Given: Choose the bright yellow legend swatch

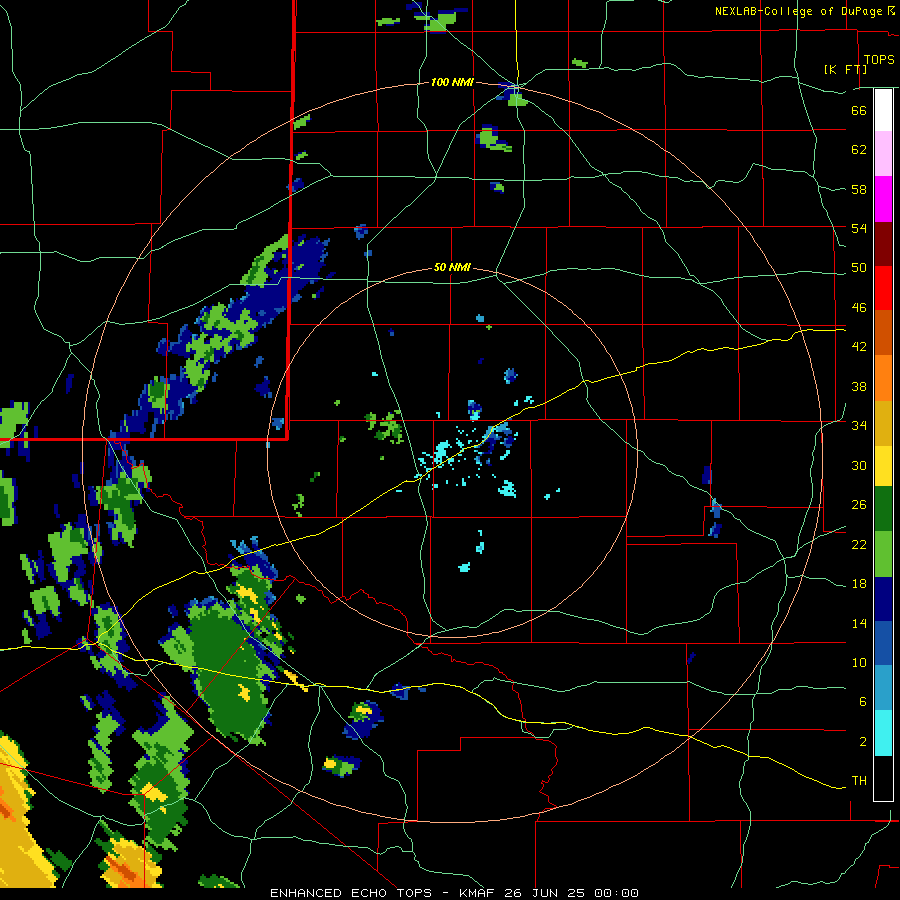Looking at the screenshot, I should point(883,465).
